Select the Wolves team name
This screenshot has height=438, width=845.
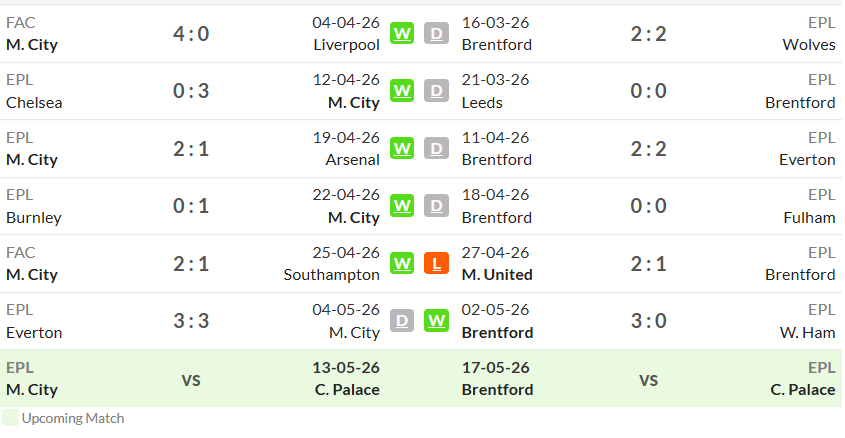[x=809, y=45]
